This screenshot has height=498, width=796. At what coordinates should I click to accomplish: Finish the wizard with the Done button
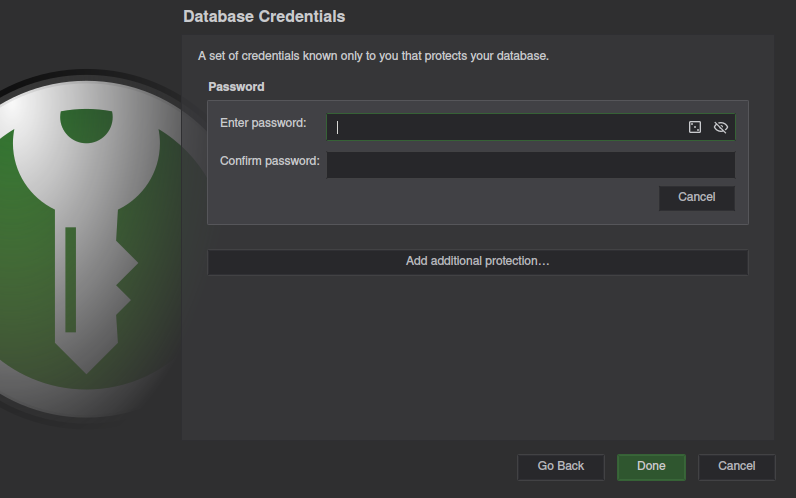651,467
